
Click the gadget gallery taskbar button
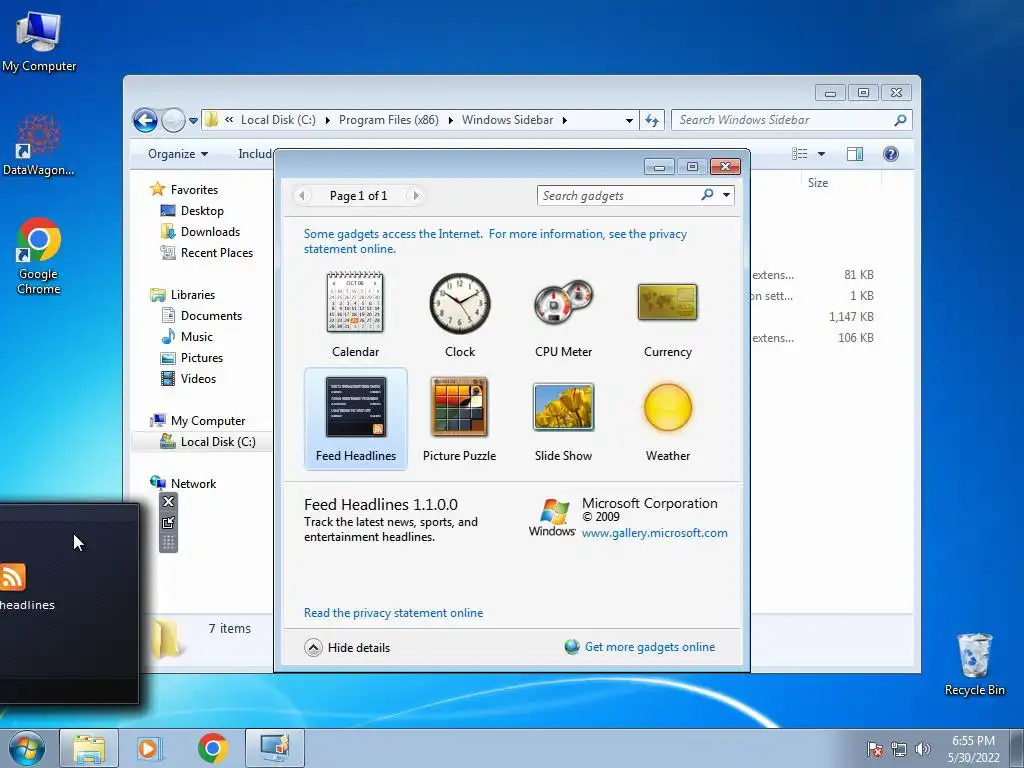click(x=274, y=748)
